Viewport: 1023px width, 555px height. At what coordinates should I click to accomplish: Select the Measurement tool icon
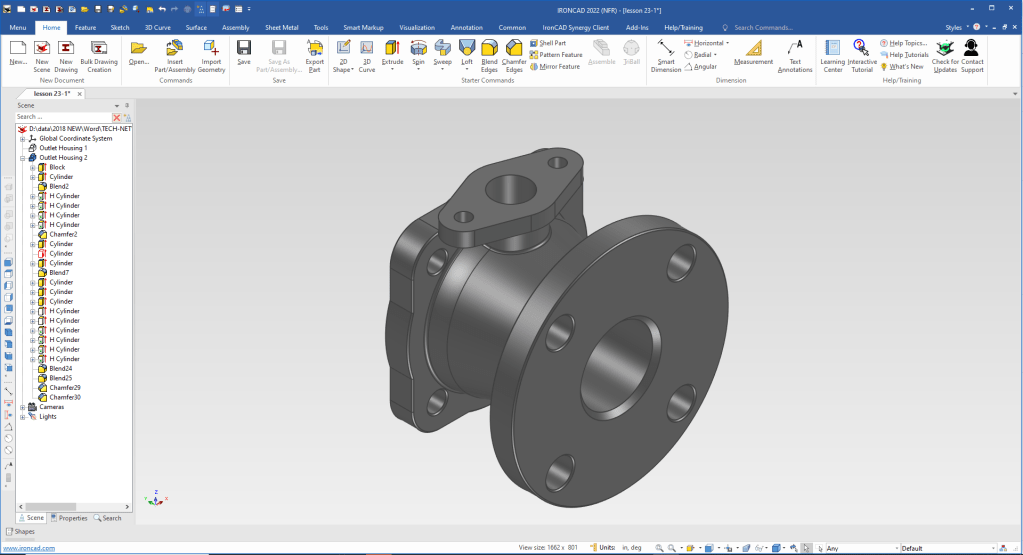pos(753,50)
